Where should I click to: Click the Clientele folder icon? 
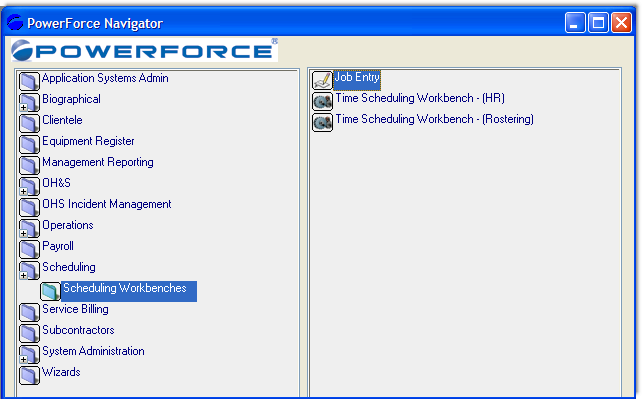coord(29,123)
